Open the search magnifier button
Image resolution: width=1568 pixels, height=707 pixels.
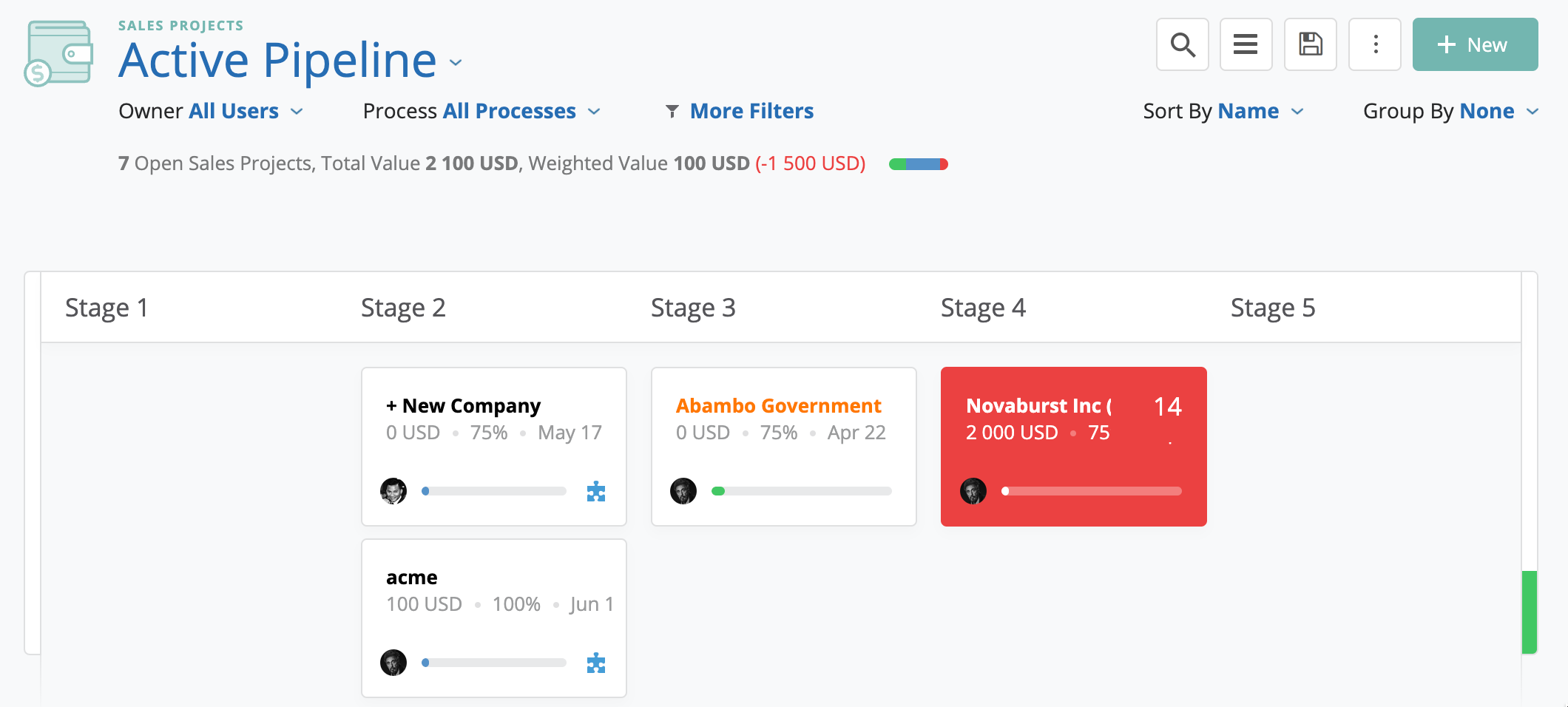click(1183, 44)
